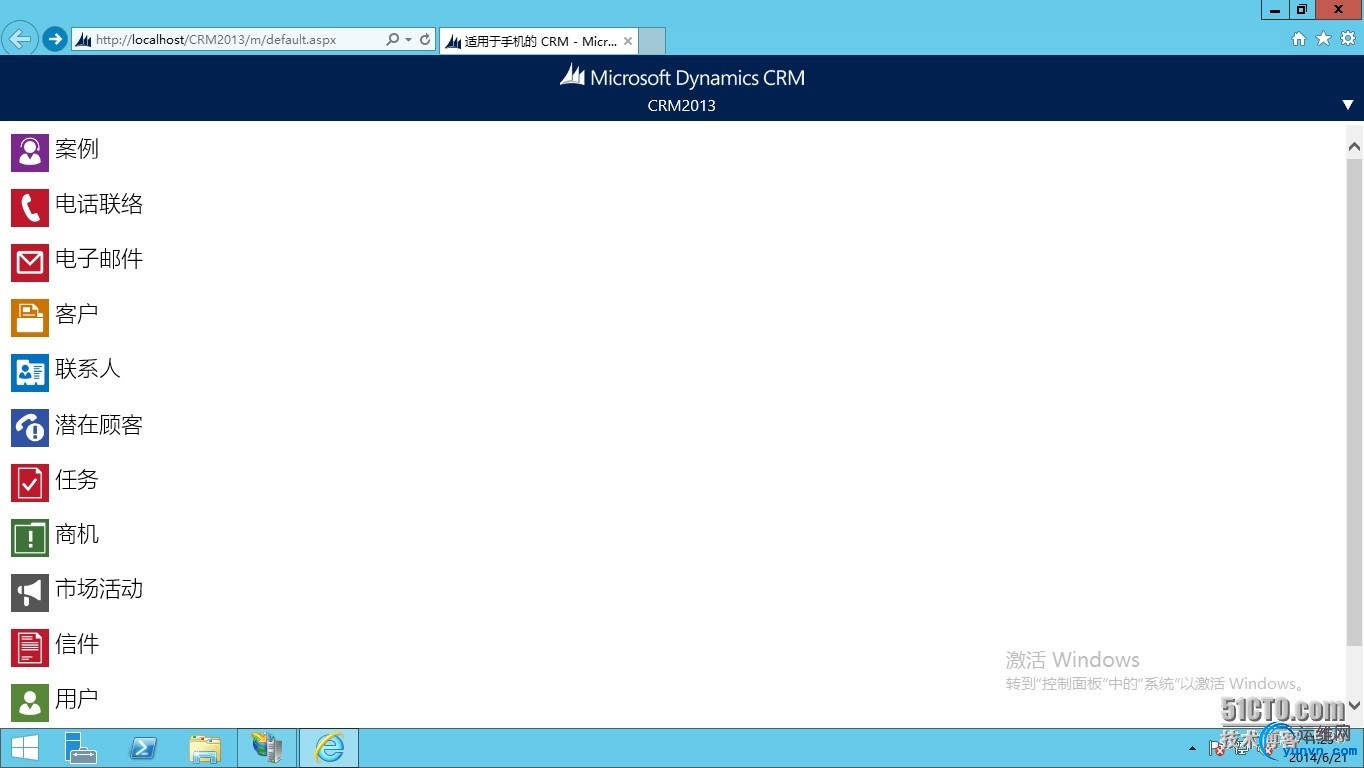1364x768 pixels.
Task: Open the taskbar app beside File Explorer
Action: pyautogui.click(x=267, y=748)
